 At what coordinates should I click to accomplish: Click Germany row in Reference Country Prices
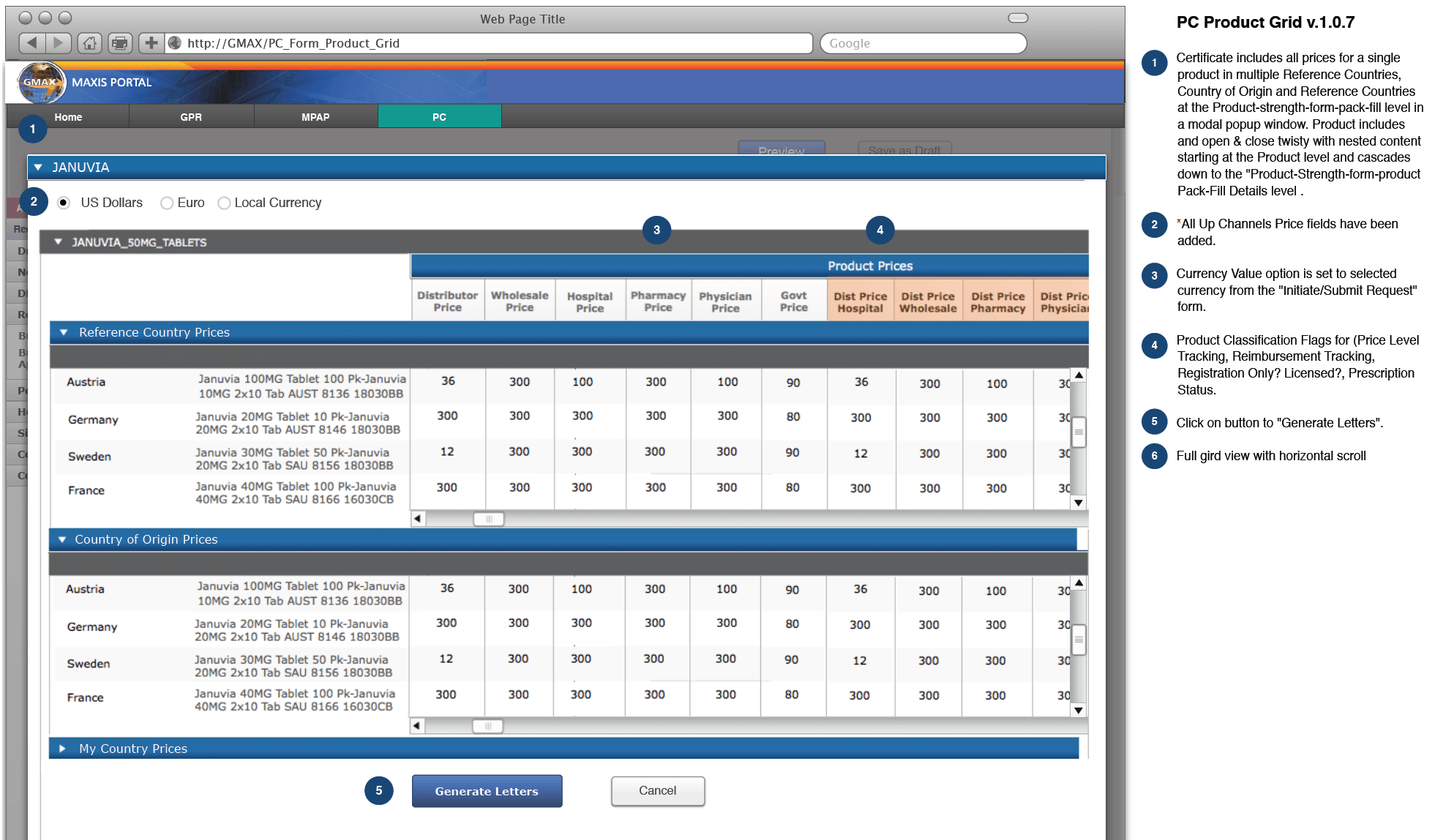pos(561,421)
